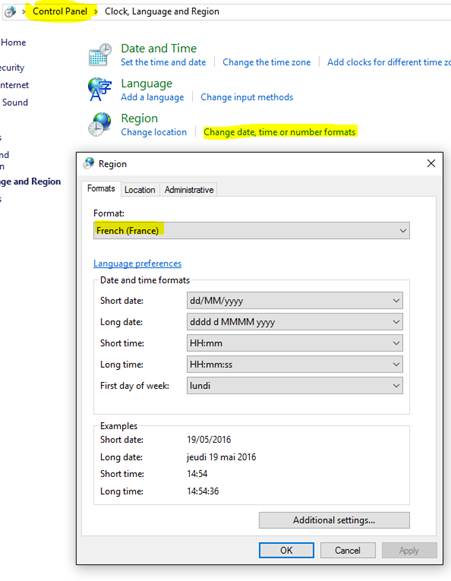Open the Long time format dropdown
451x581 pixels.
pyautogui.click(x=295, y=364)
